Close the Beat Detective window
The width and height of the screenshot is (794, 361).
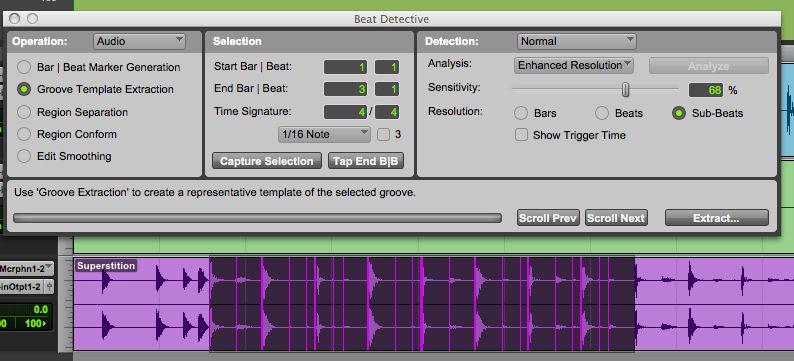point(14,19)
